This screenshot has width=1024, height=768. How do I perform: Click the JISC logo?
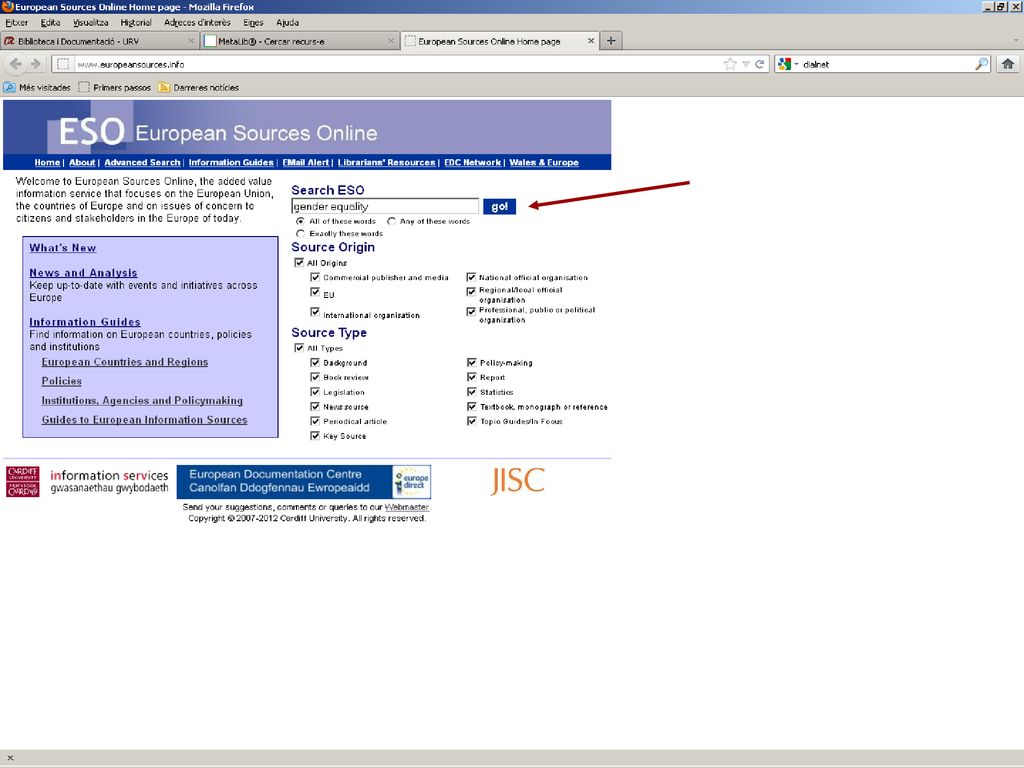click(x=517, y=481)
